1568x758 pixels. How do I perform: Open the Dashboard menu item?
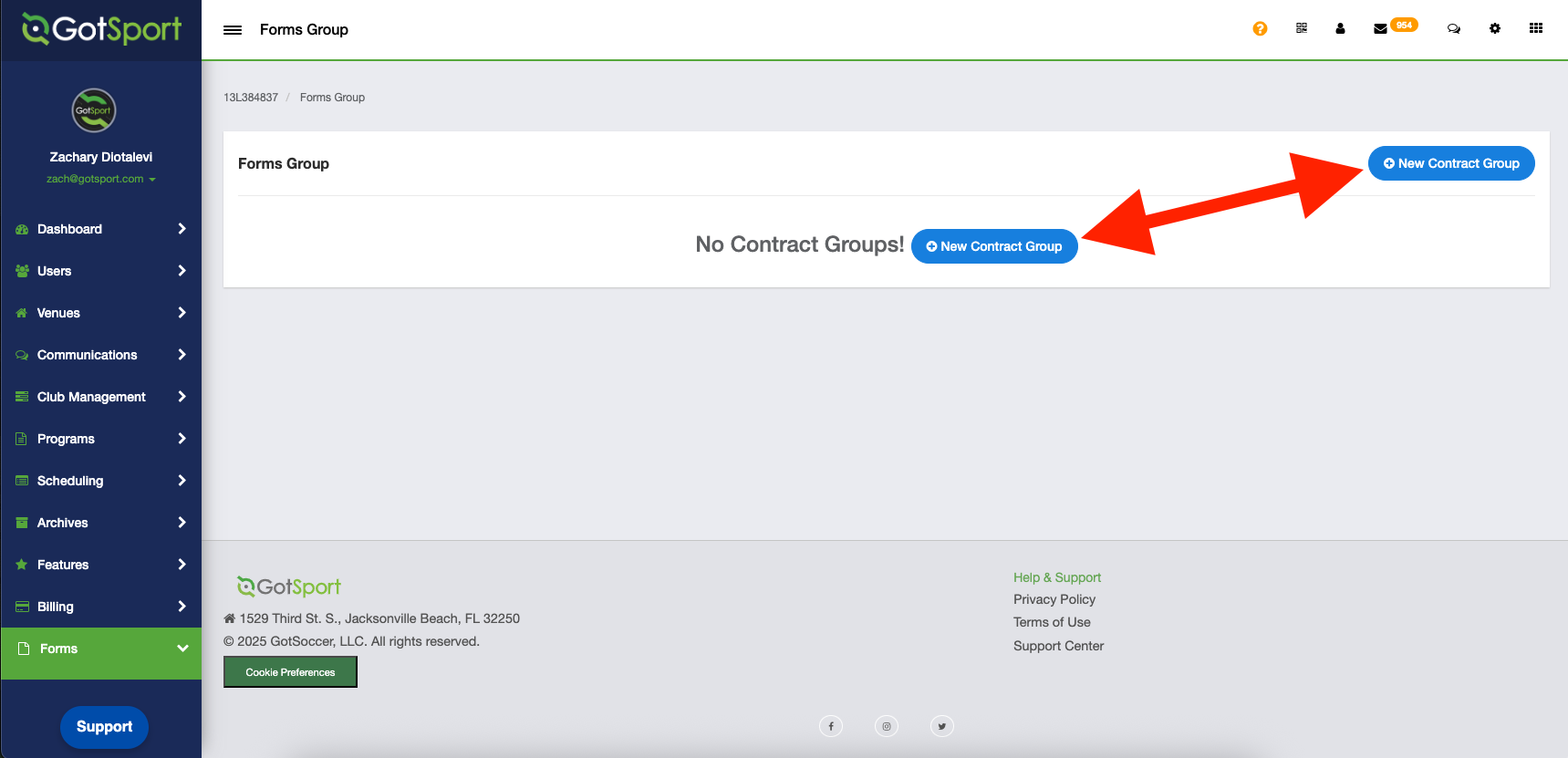click(x=101, y=229)
